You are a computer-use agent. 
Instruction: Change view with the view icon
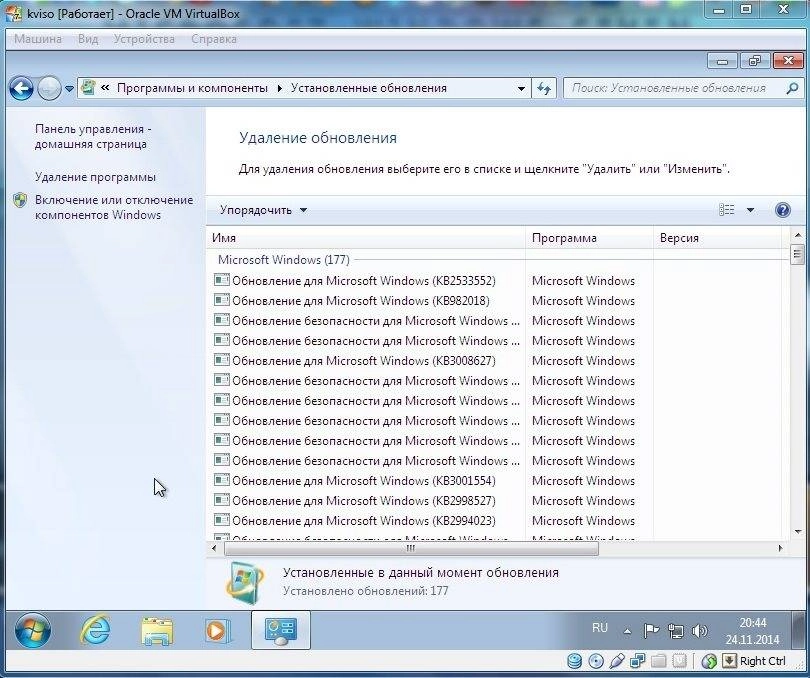click(x=726, y=210)
